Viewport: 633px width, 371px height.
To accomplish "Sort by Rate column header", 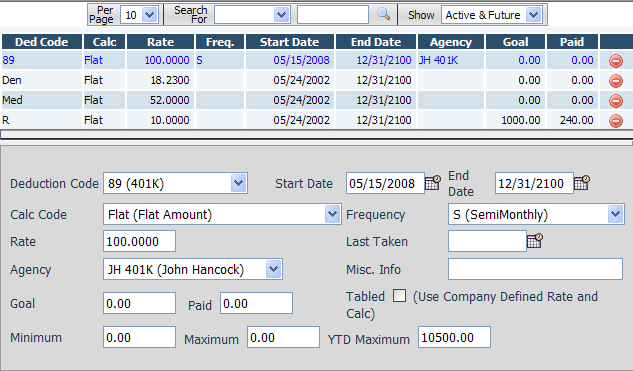I will click(160, 42).
